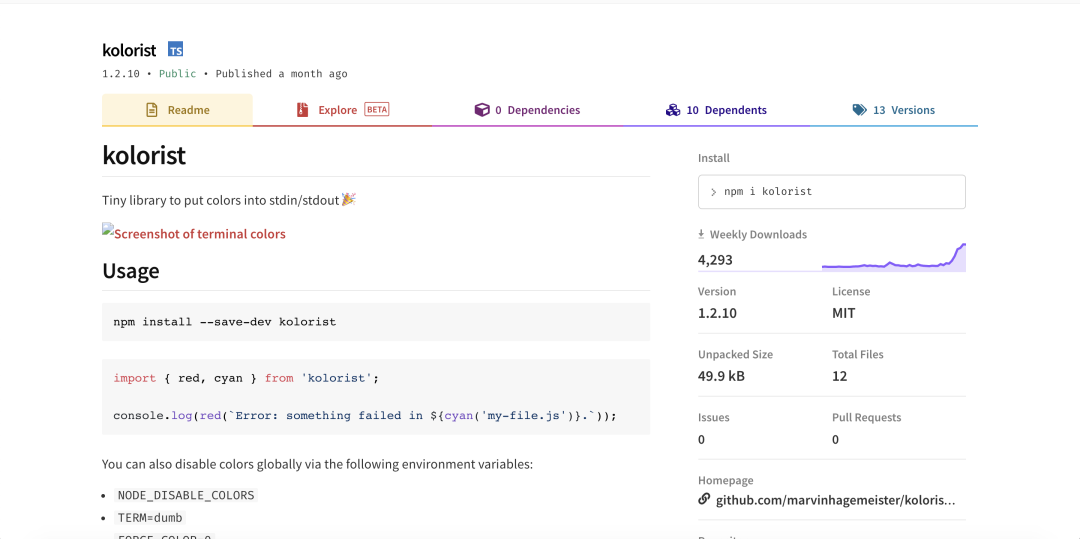Click the Weekly Downloads arrow icon
1080x539 pixels.
pos(702,235)
